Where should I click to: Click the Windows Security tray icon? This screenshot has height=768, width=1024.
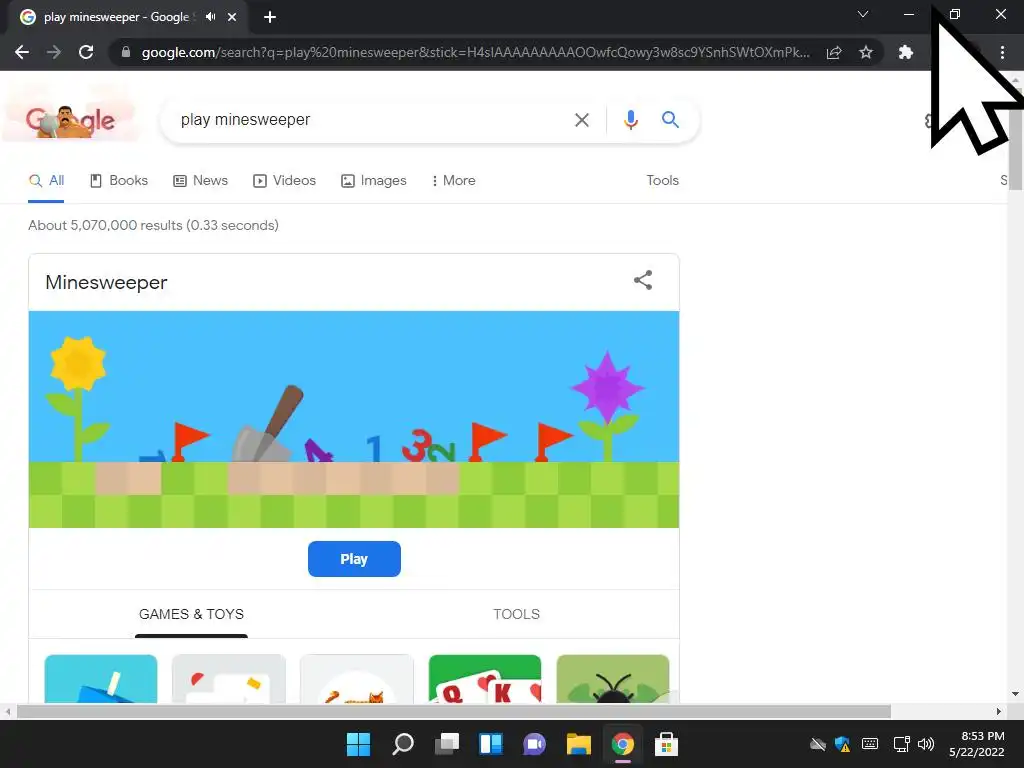click(x=843, y=744)
